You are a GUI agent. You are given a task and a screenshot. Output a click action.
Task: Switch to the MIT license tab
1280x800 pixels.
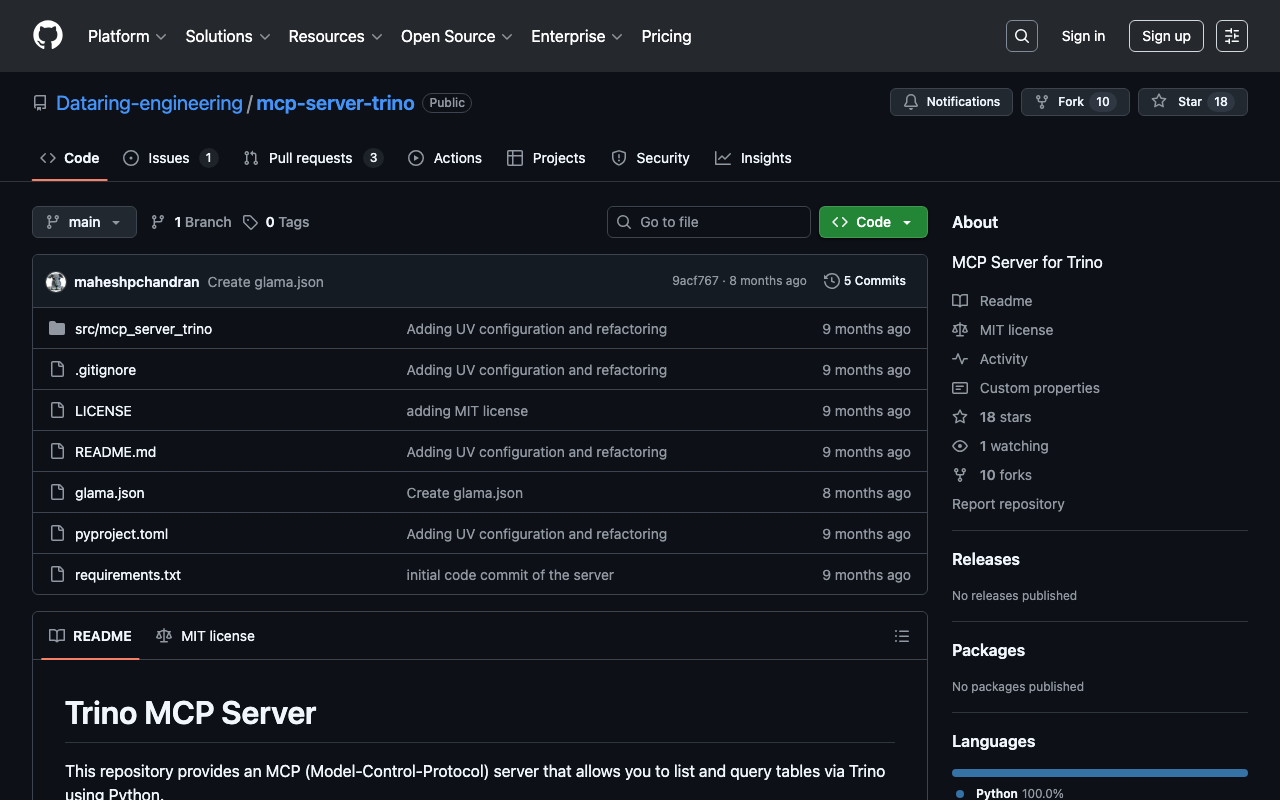pos(206,636)
